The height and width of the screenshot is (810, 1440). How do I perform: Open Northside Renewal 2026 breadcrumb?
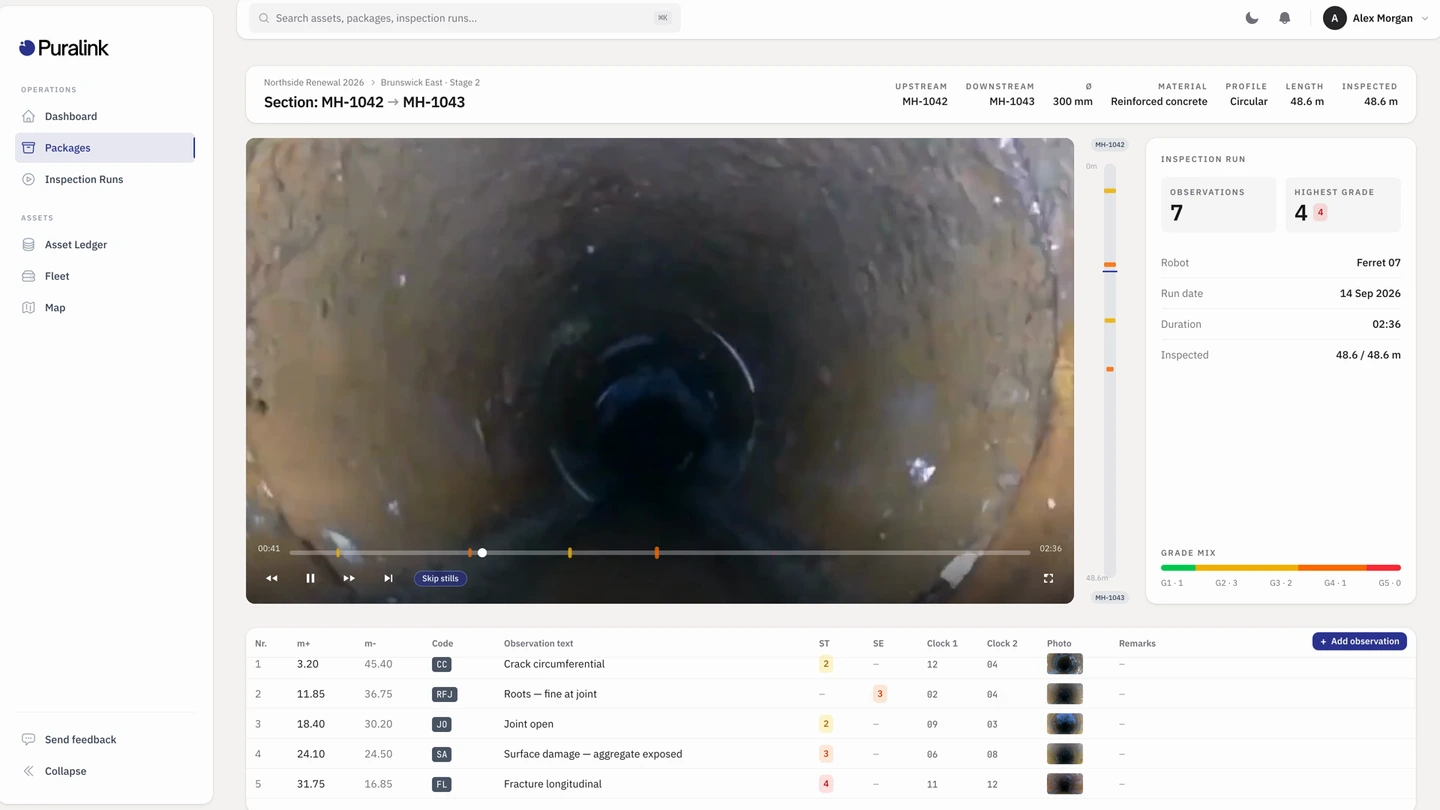click(x=314, y=82)
